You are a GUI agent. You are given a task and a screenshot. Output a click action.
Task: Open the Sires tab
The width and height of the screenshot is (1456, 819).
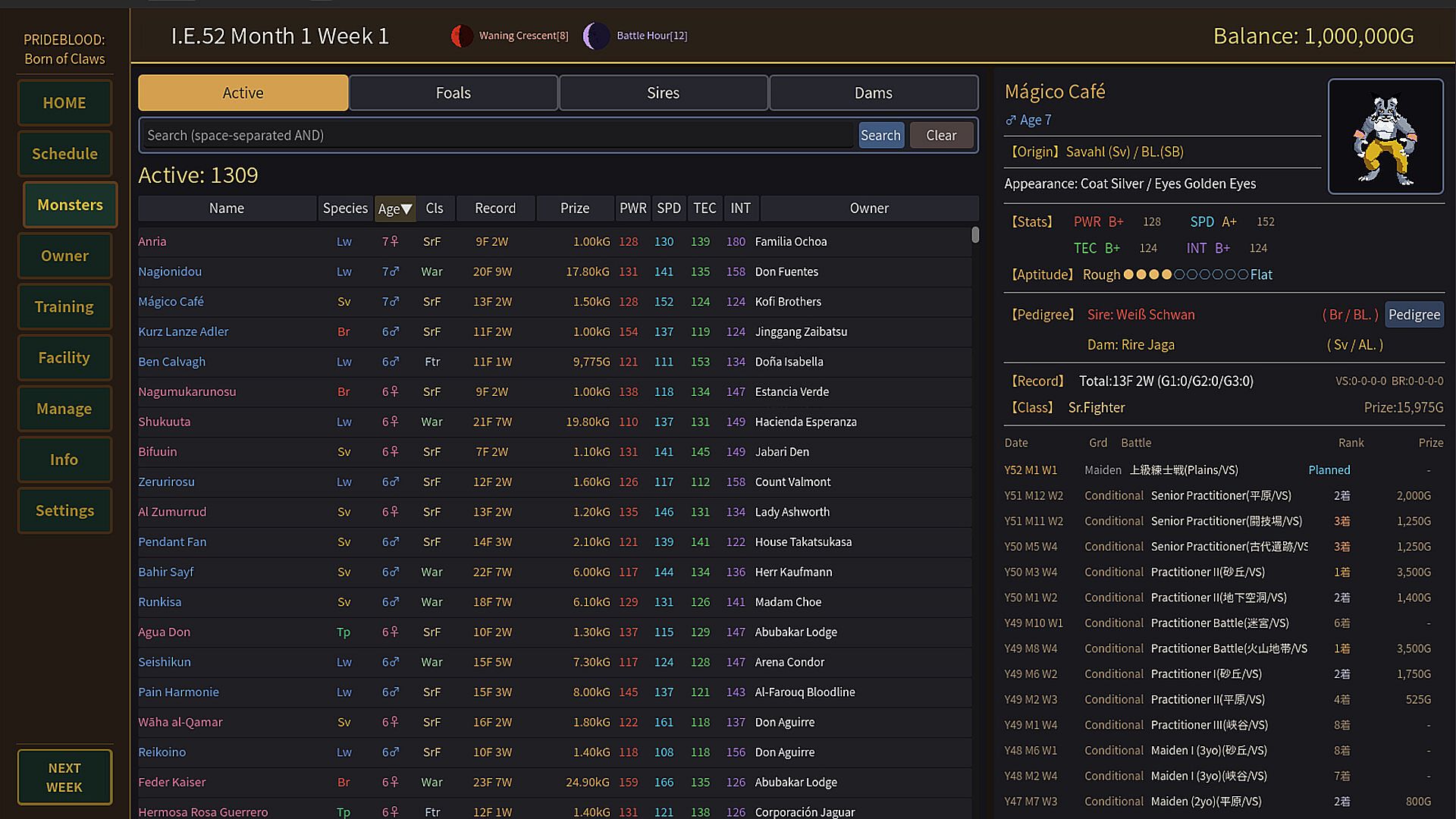[x=664, y=93]
